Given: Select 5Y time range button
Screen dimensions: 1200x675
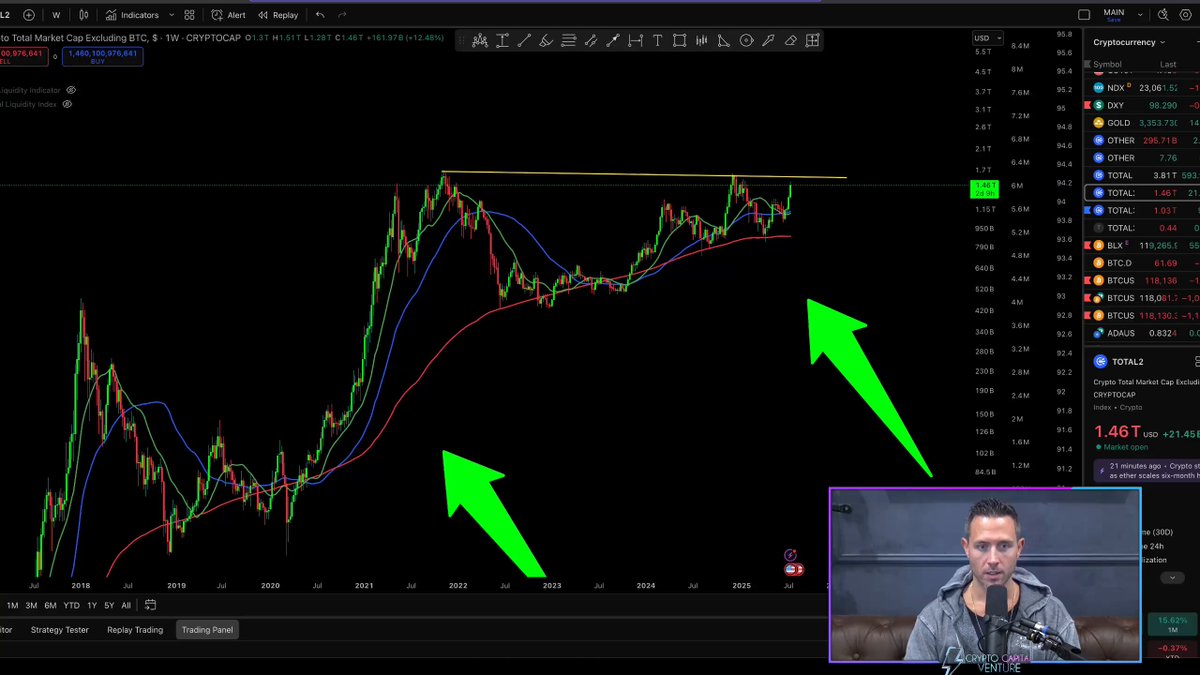Looking at the screenshot, I should coord(109,605).
